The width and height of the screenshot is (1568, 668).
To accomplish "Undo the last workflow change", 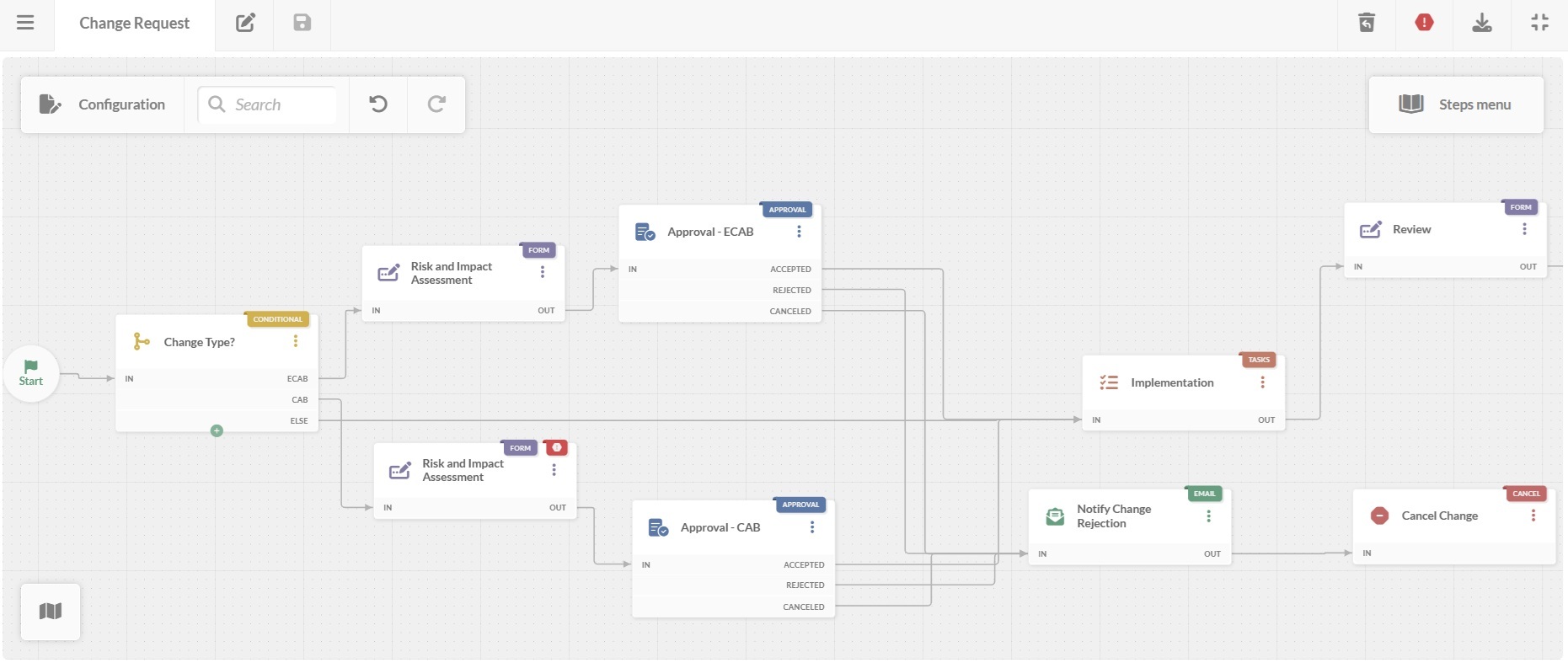I will (378, 104).
